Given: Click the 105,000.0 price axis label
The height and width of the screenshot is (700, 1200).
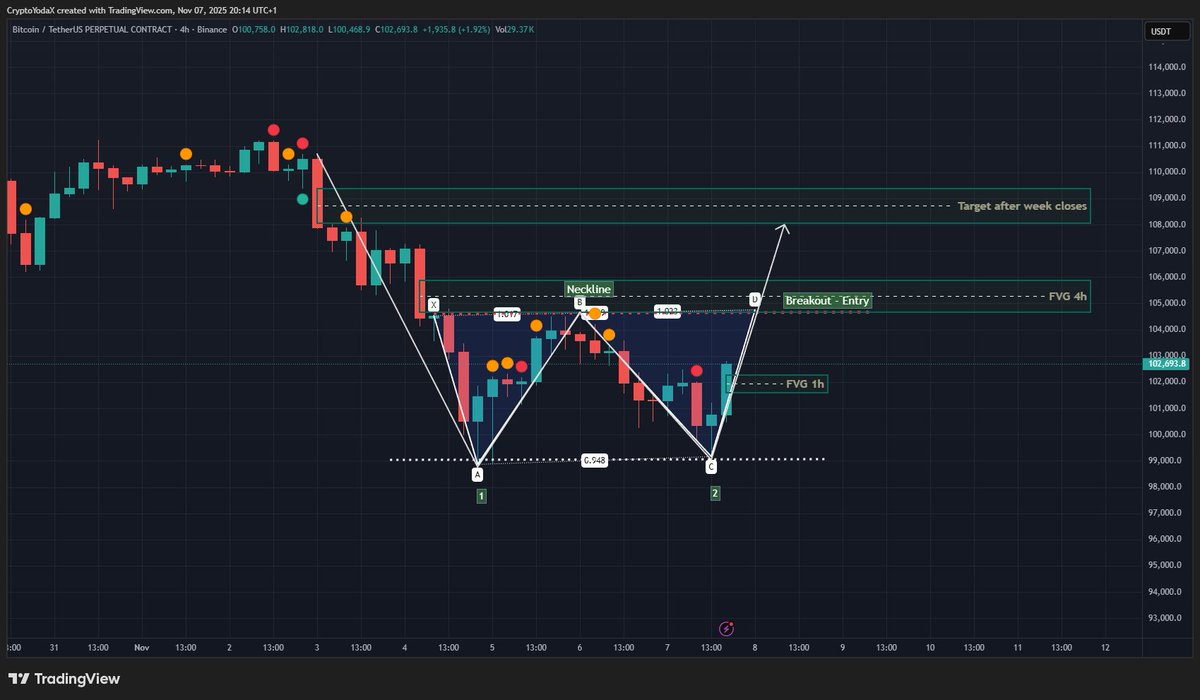Looking at the screenshot, I should (1167, 303).
